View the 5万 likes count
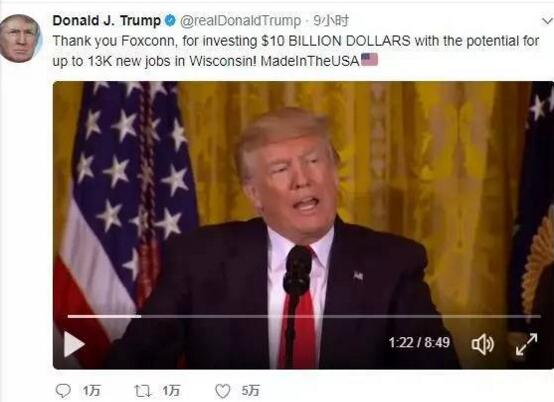The height and width of the screenshot is (402, 554). coord(251,391)
